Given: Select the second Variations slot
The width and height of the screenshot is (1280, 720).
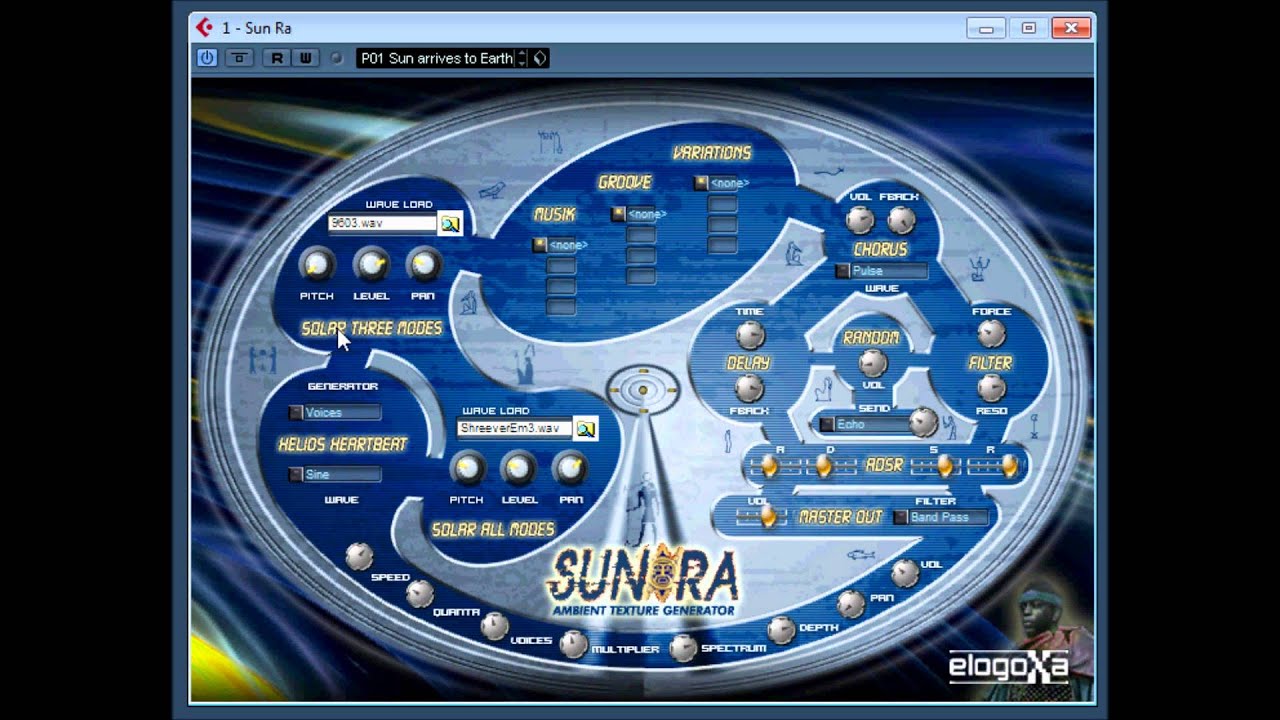Looking at the screenshot, I should pyautogui.click(x=722, y=204).
